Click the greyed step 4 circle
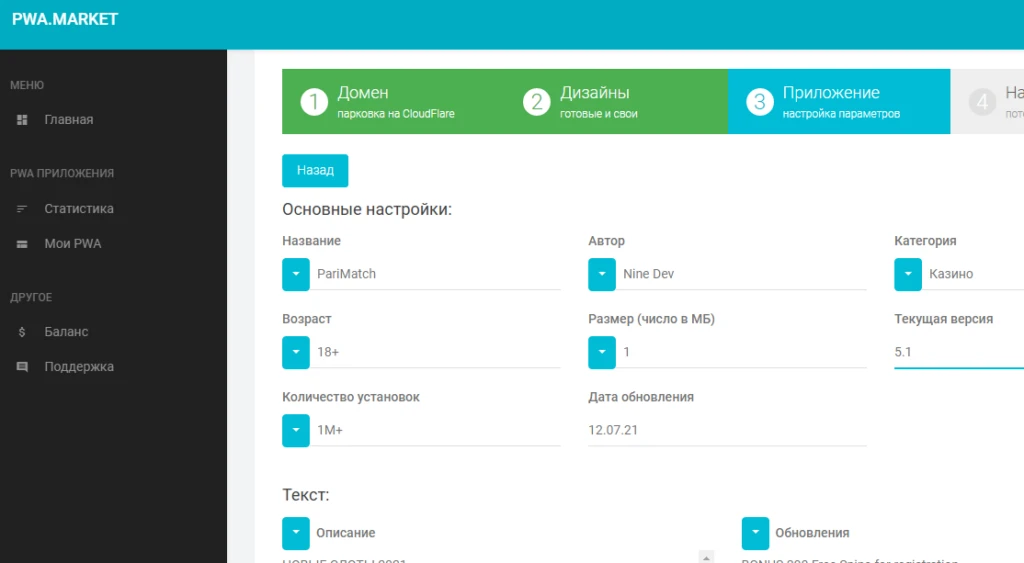This screenshot has width=1024, height=563. [982, 102]
